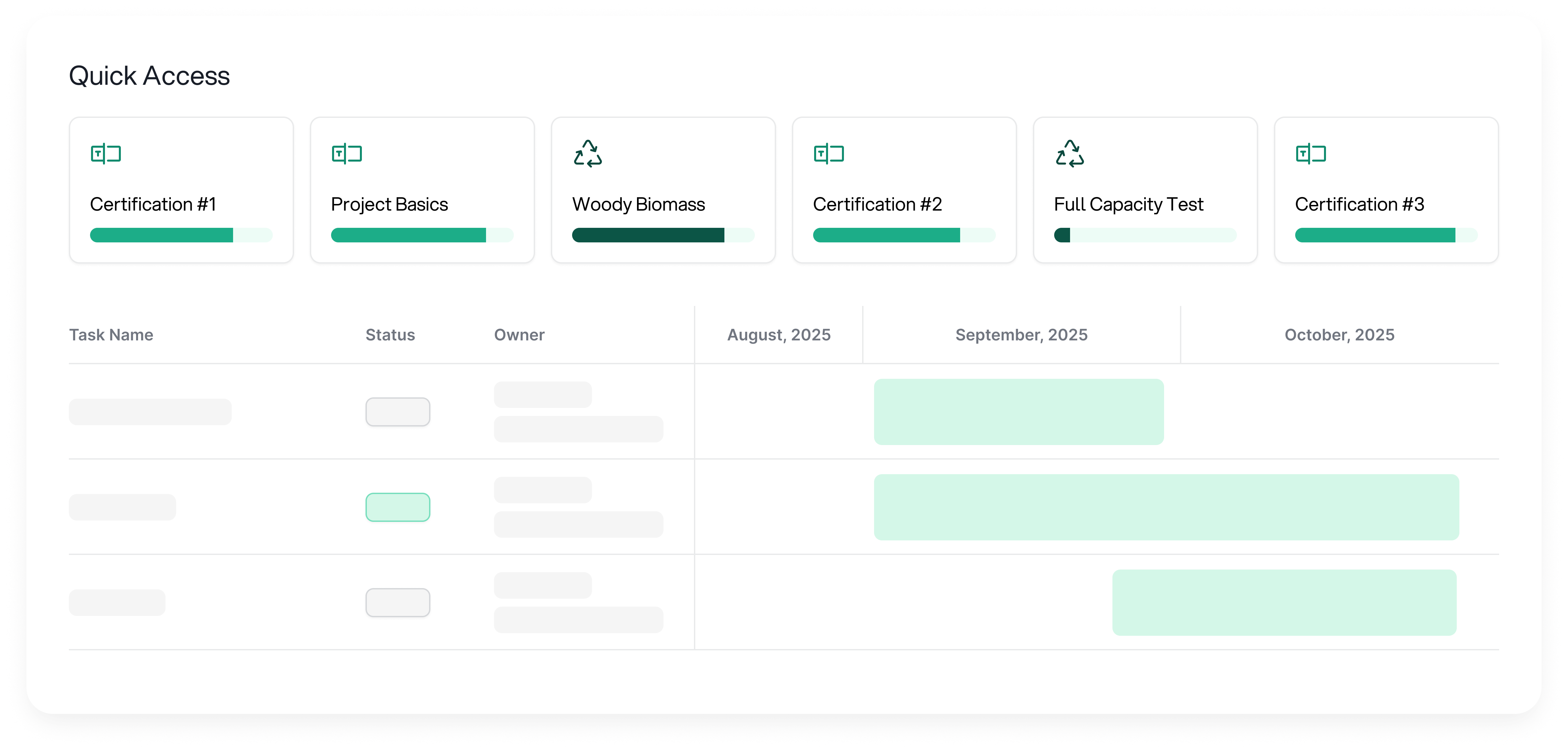Image resolution: width=1568 pixels, height=751 pixels.
Task: Select the October, 2025 month header
Action: [x=1339, y=335]
